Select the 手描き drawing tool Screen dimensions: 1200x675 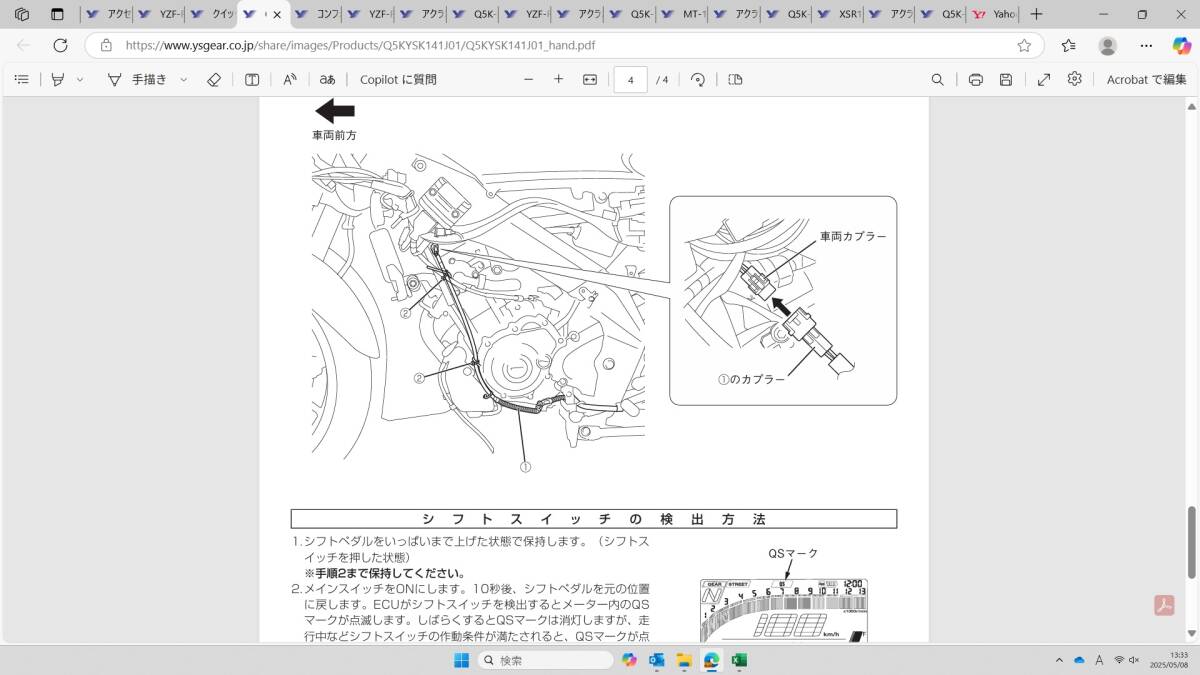pyautogui.click(x=140, y=79)
